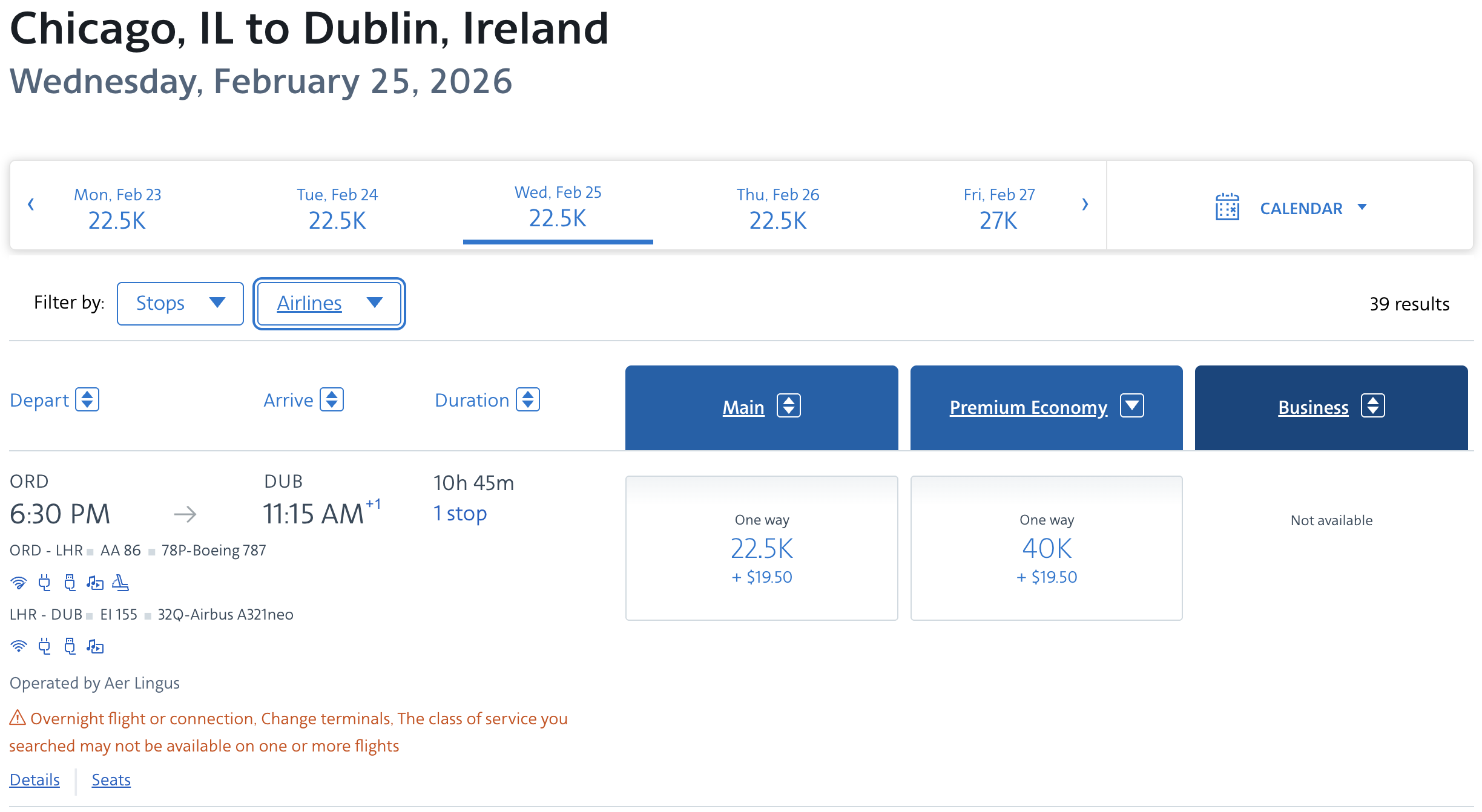The height and width of the screenshot is (812, 1482).
Task: Click the orange warning triangle icon
Action: 17,718
